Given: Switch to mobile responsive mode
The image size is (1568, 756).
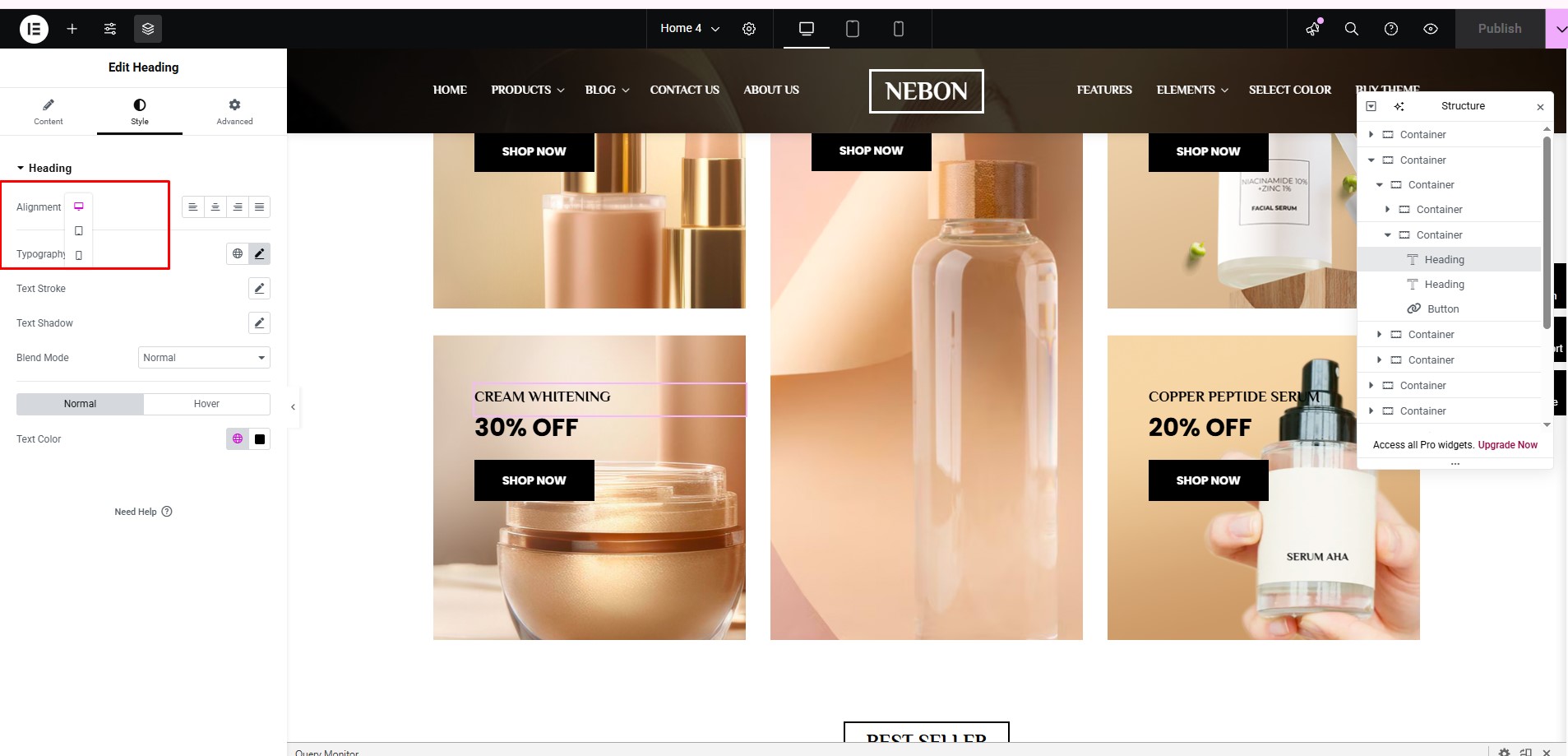Looking at the screenshot, I should (x=899, y=29).
